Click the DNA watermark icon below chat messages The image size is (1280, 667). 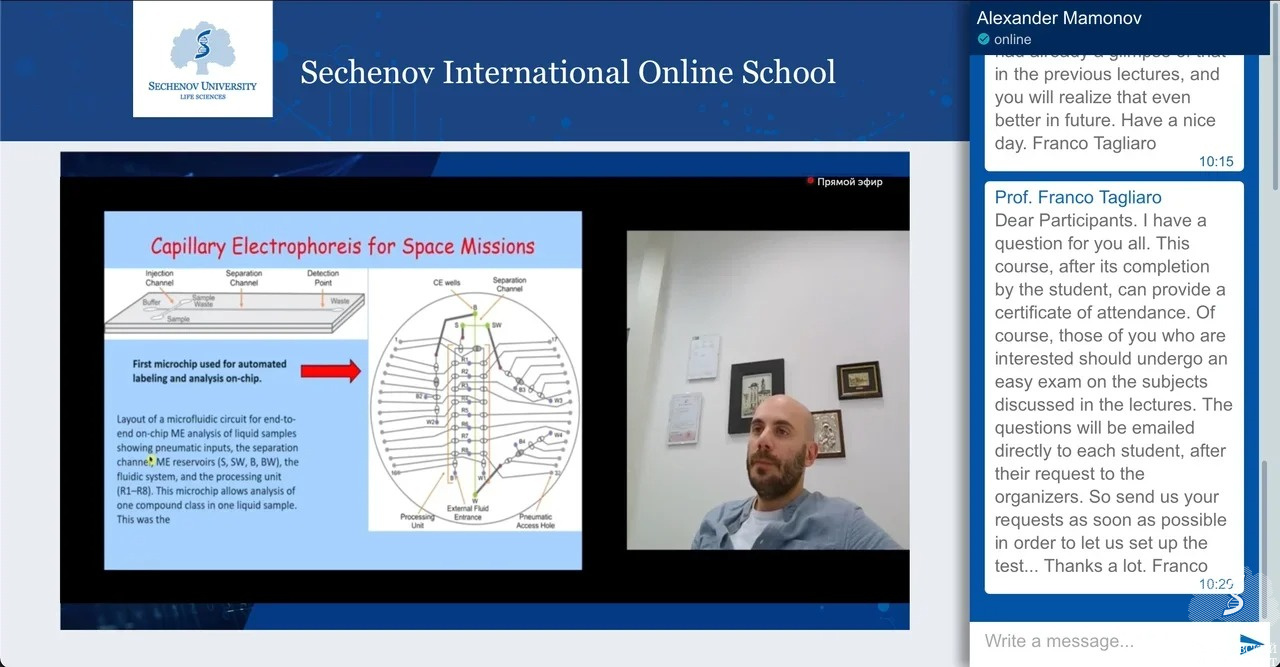[x=1232, y=600]
